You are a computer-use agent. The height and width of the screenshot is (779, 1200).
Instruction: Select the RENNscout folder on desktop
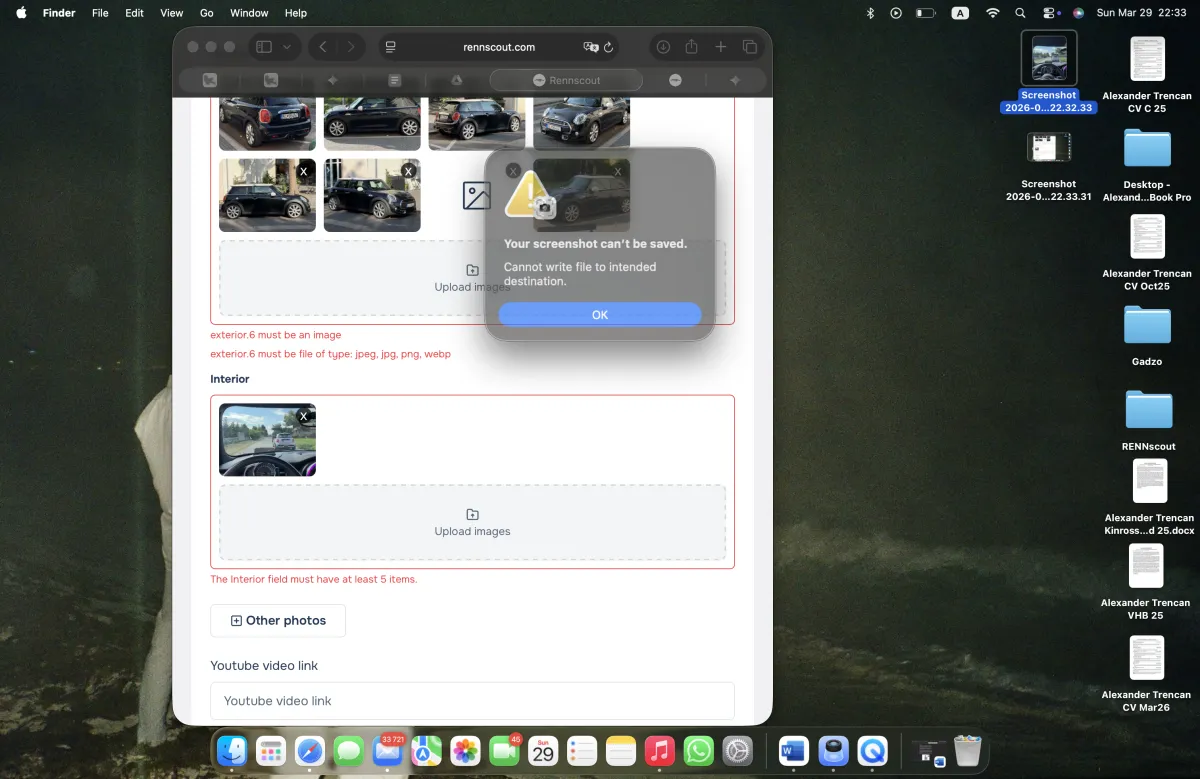pyautogui.click(x=1148, y=411)
